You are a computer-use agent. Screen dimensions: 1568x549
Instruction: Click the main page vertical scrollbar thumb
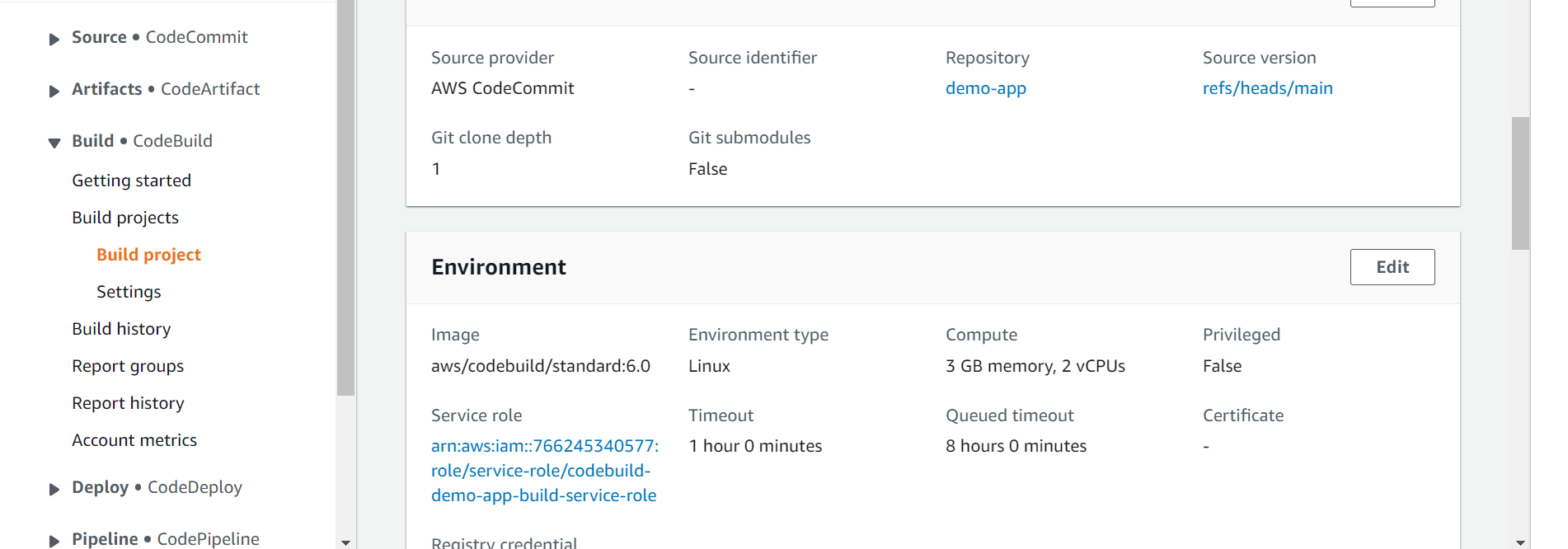(1520, 183)
